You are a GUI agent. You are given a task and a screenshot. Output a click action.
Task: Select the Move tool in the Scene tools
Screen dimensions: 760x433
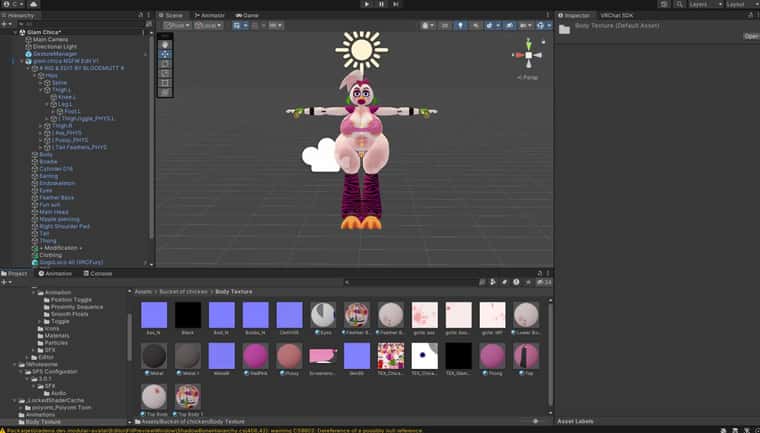pyautogui.click(x=165, y=54)
